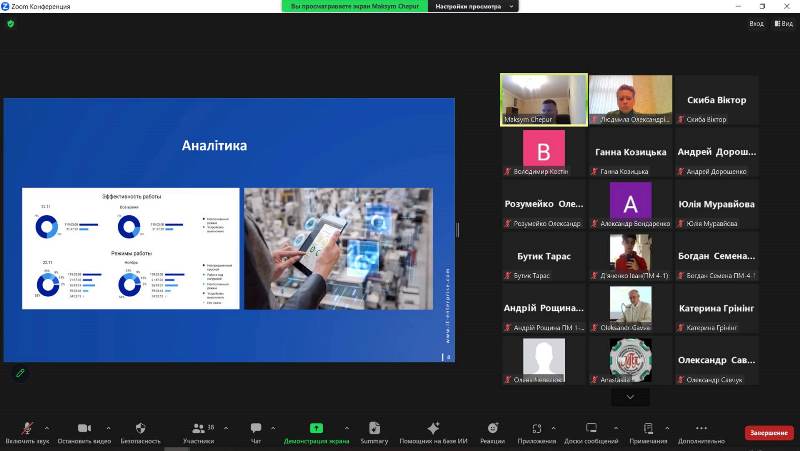Select the Богдан Семена participant tile
This screenshot has height=451, width=800.
coord(716,256)
